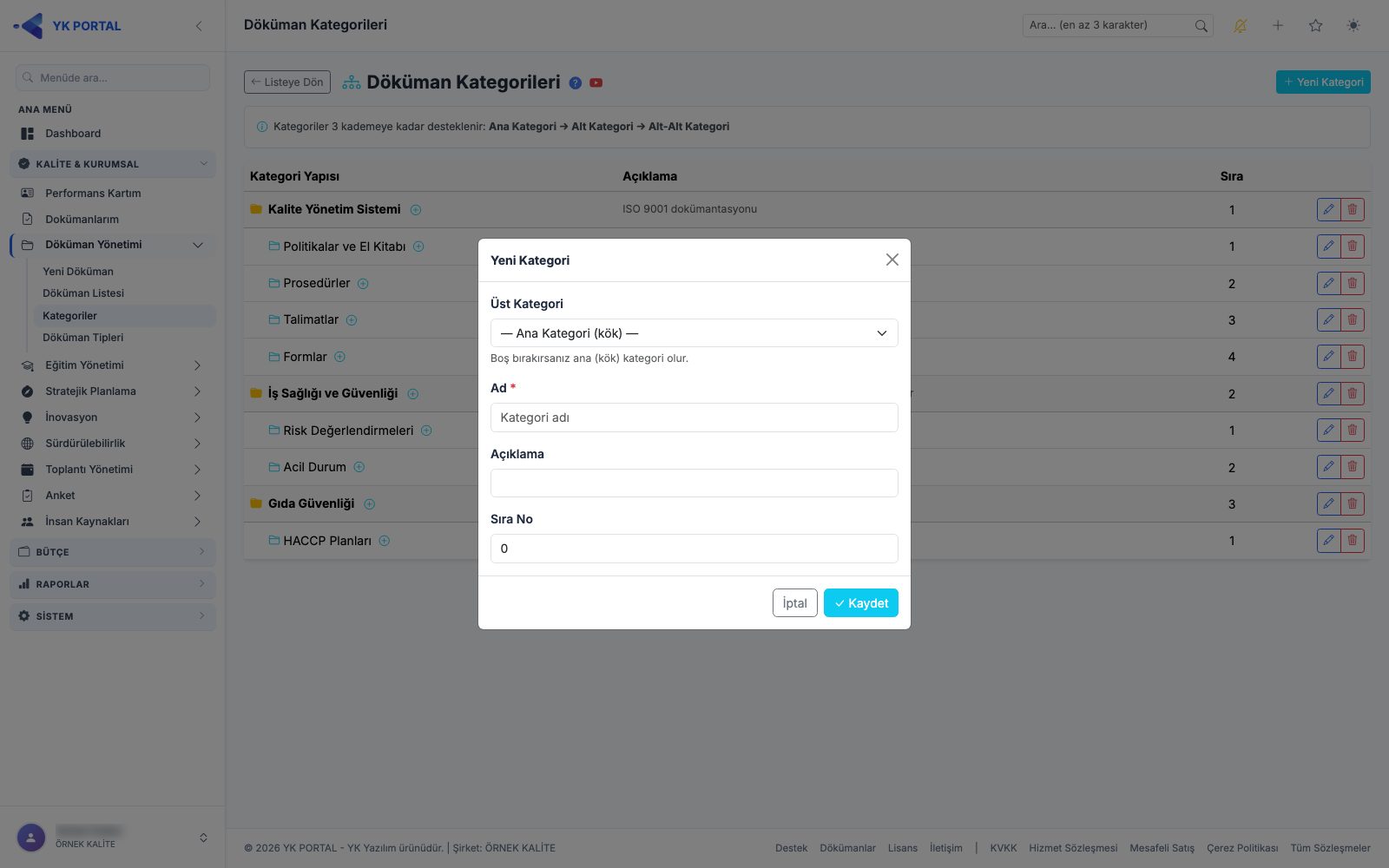Click the favorites star icon
This screenshot has width=1389, height=868.
pos(1315,26)
